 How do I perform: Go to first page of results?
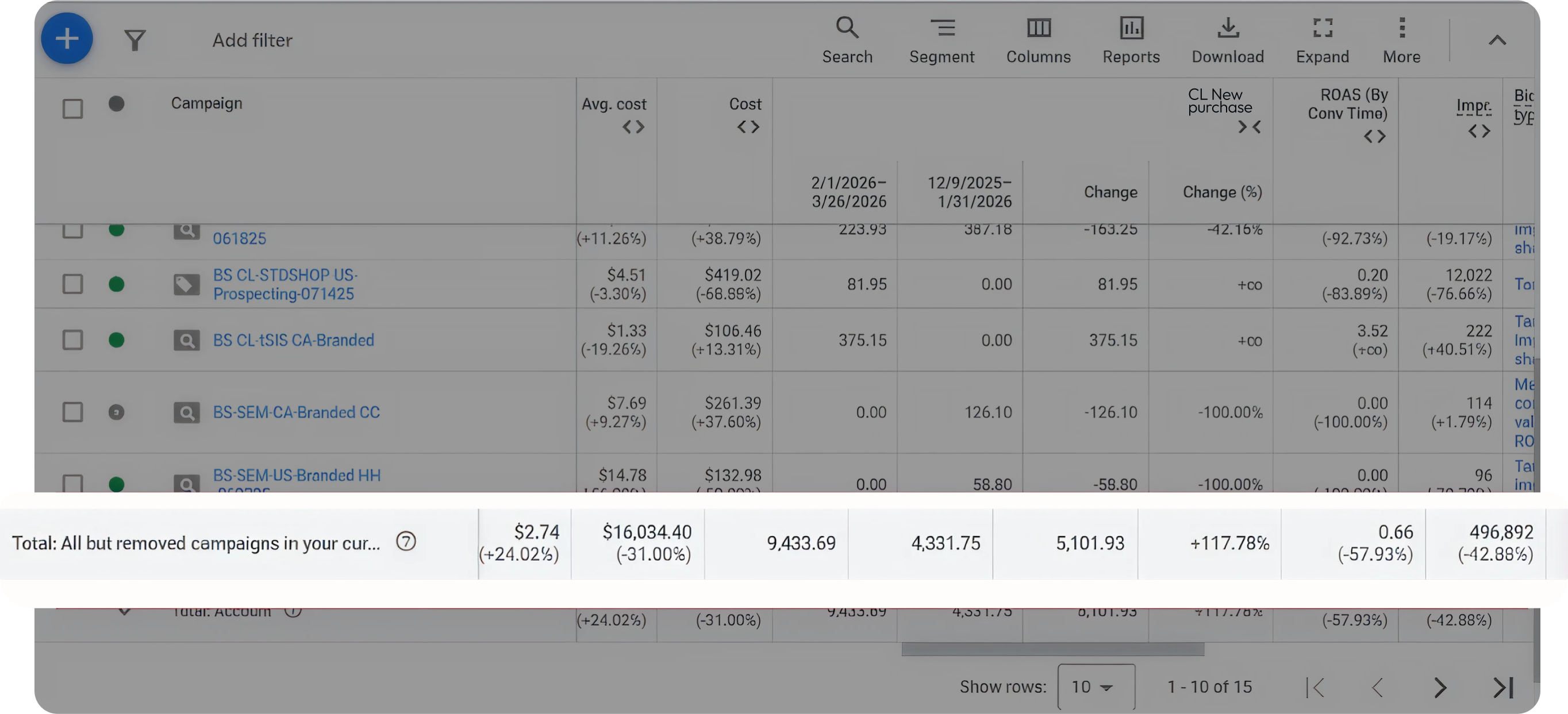pyautogui.click(x=1316, y=687)
